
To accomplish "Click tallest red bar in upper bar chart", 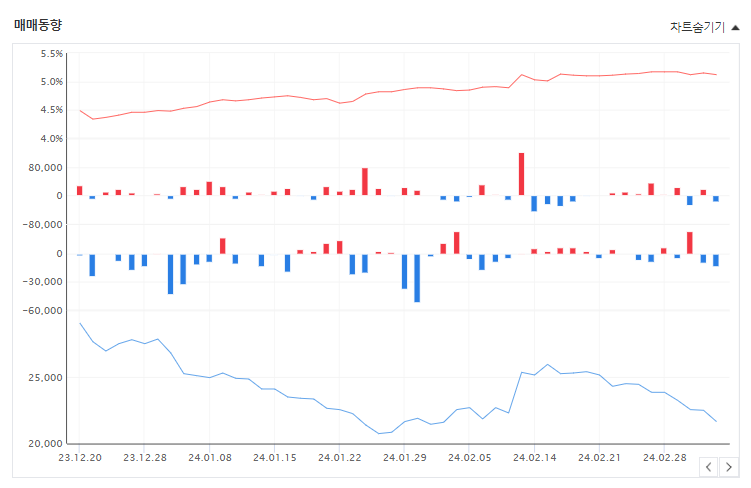I will pos(522,174).
